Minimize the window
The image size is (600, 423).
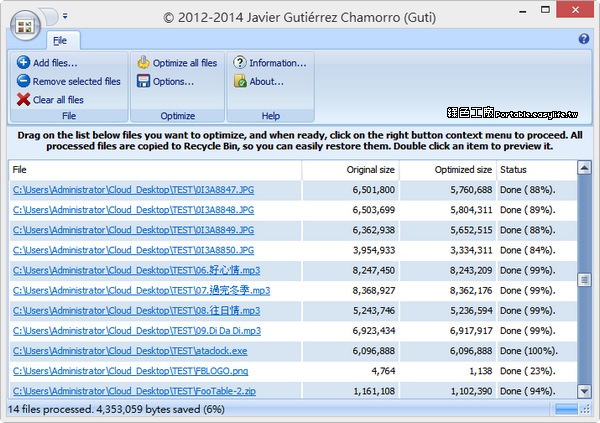point(522,11)
